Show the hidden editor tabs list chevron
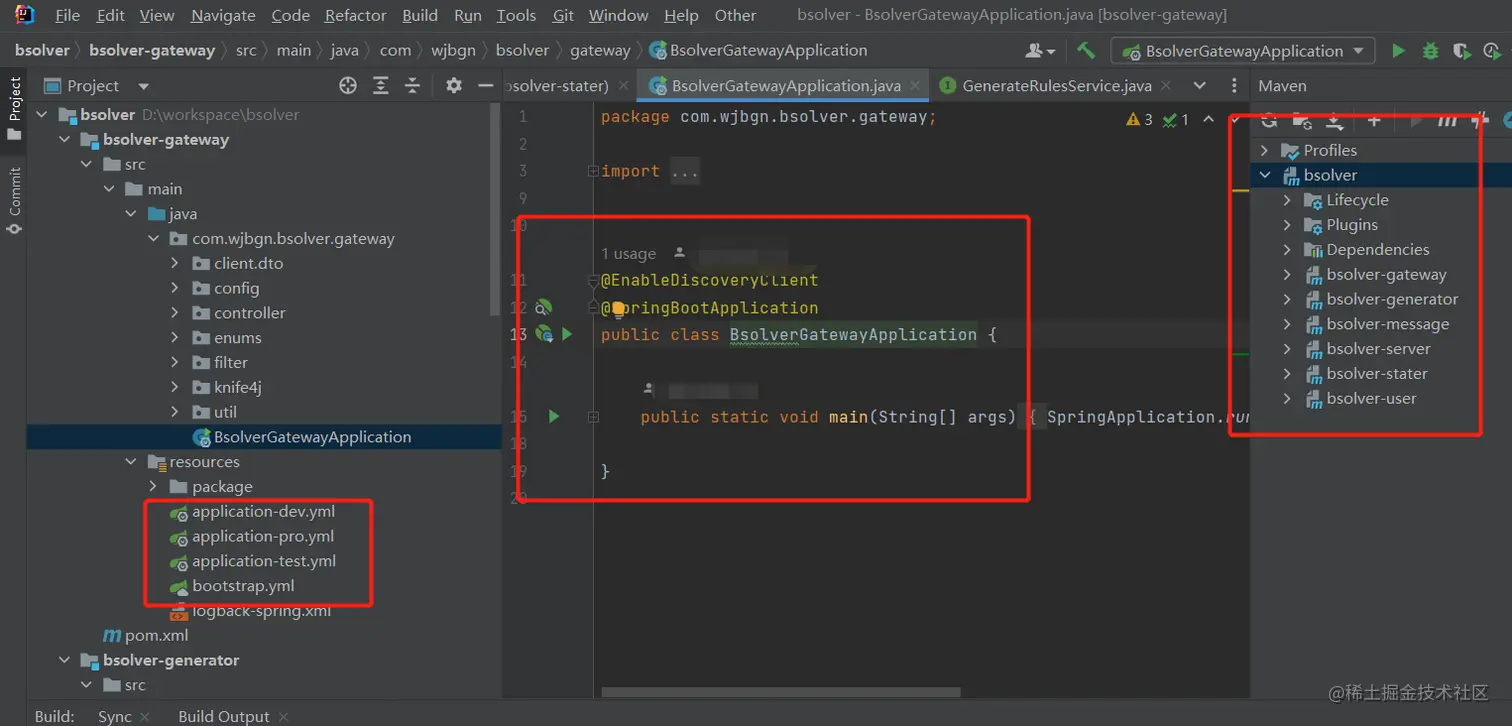This screenshot has width=1512, height=726. (x=1200, y=86)
